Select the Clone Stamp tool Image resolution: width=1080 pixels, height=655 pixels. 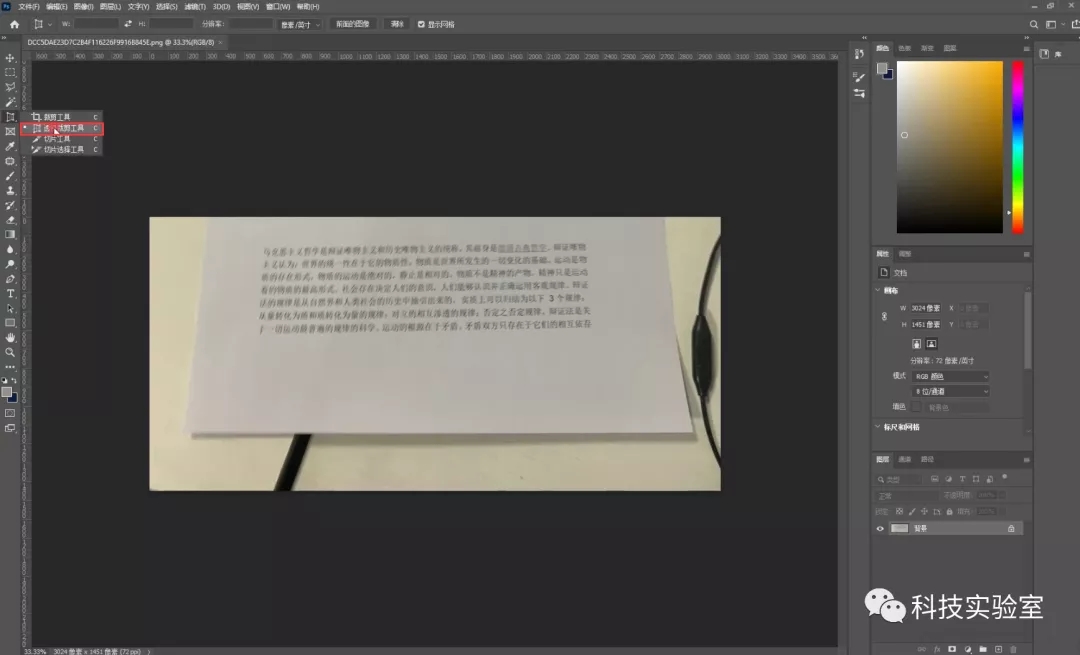click(10, 190)
